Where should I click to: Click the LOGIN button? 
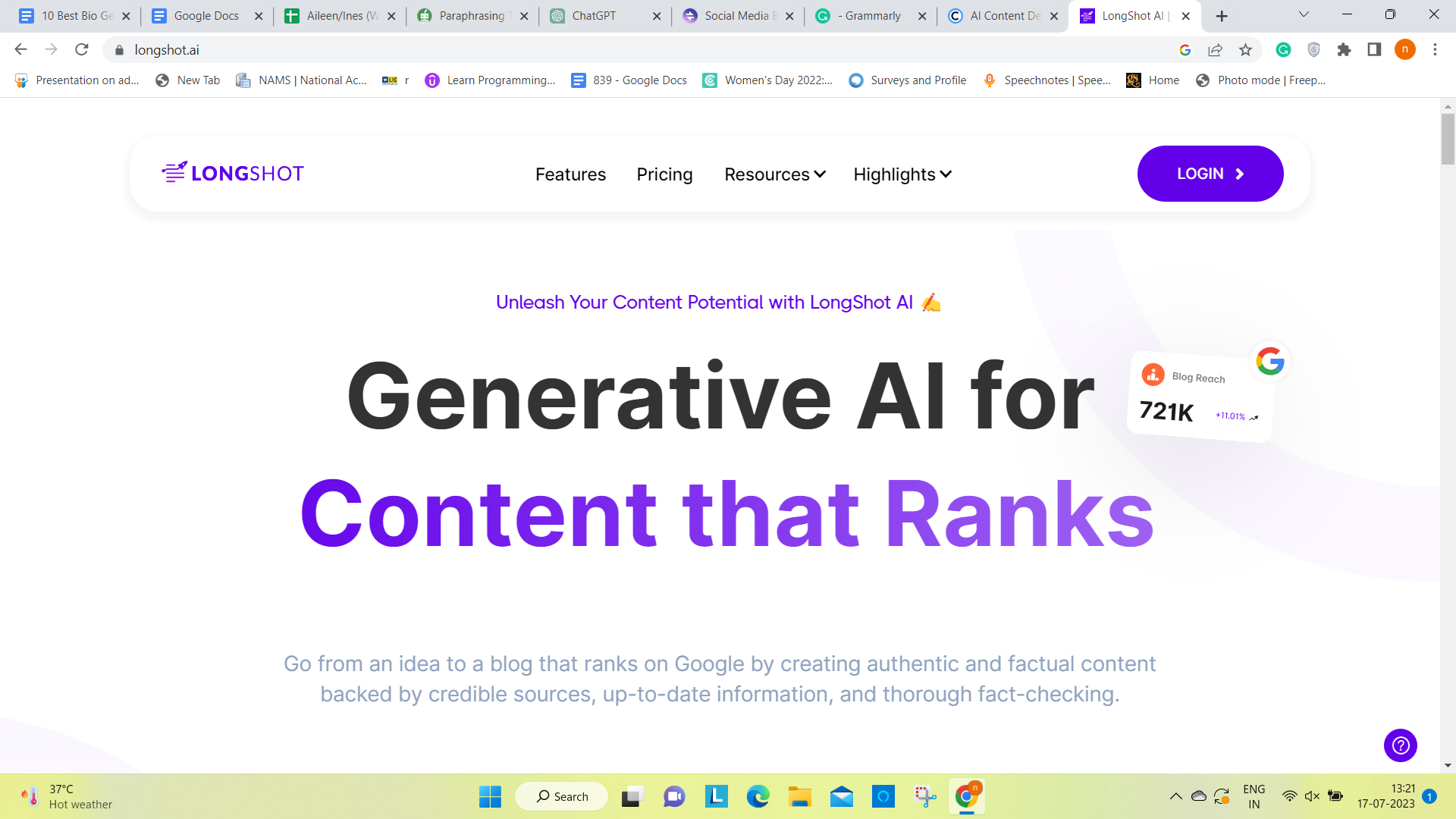pos(1210,173)
